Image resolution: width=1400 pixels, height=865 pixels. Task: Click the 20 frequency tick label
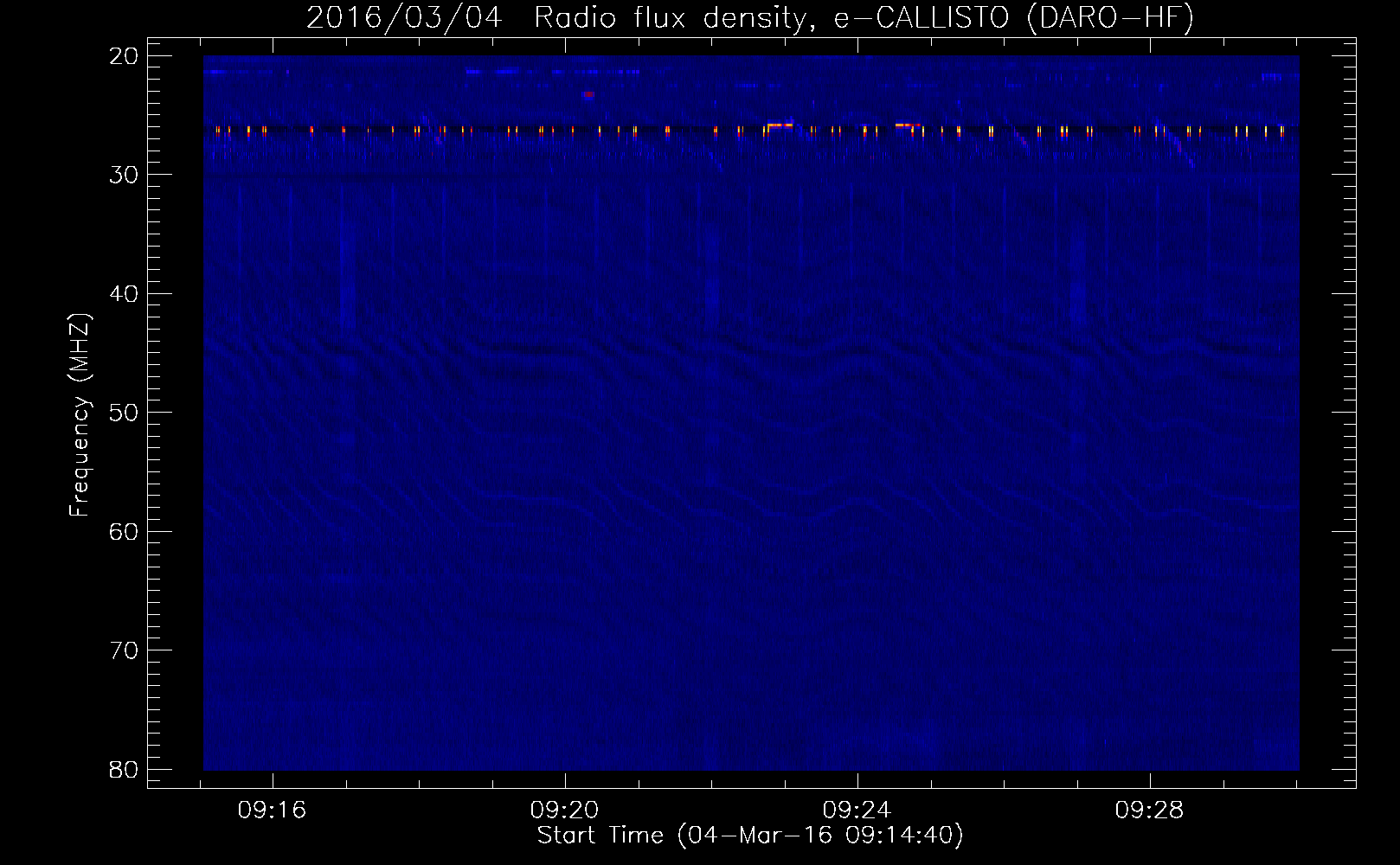click(125, 56)
